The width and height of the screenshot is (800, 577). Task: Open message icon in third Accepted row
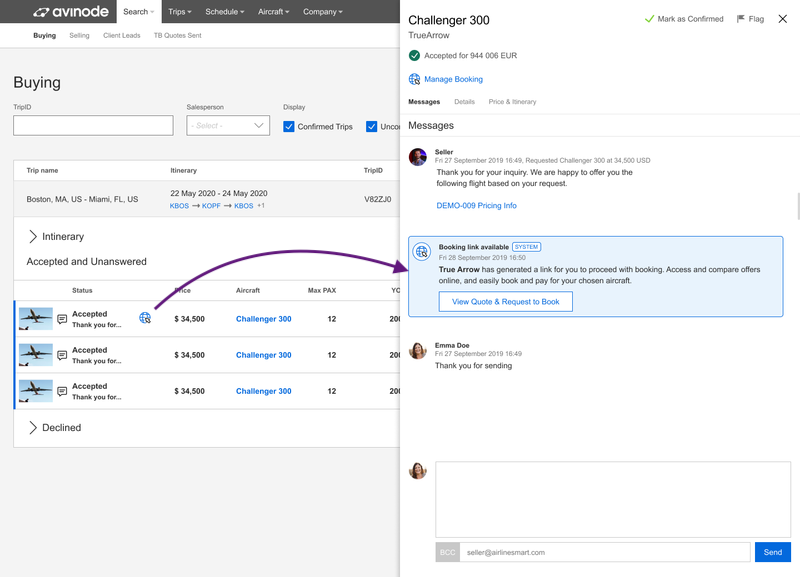point(62,391)
